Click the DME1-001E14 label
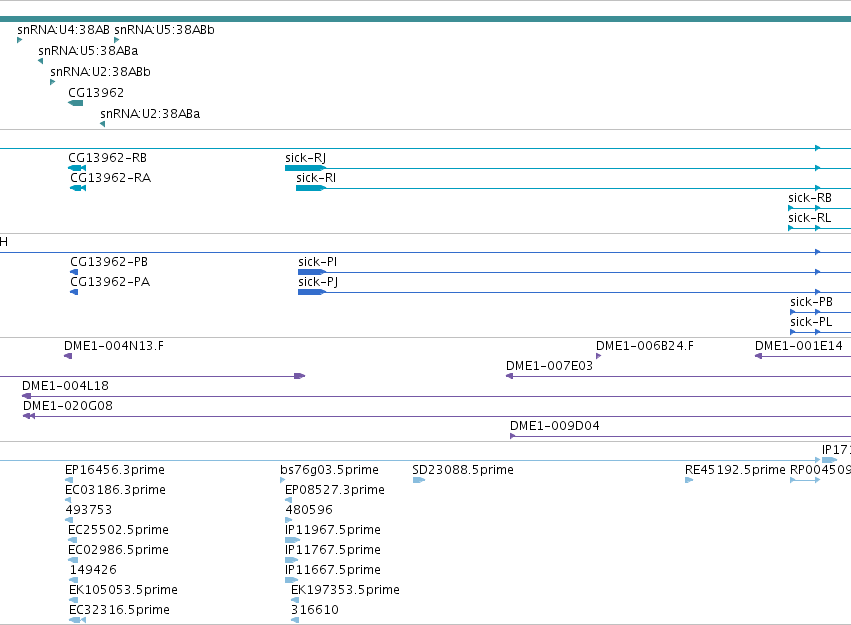The width and height of the screenshot is (851, 625). pyautogui.click(x=799, y=346)
